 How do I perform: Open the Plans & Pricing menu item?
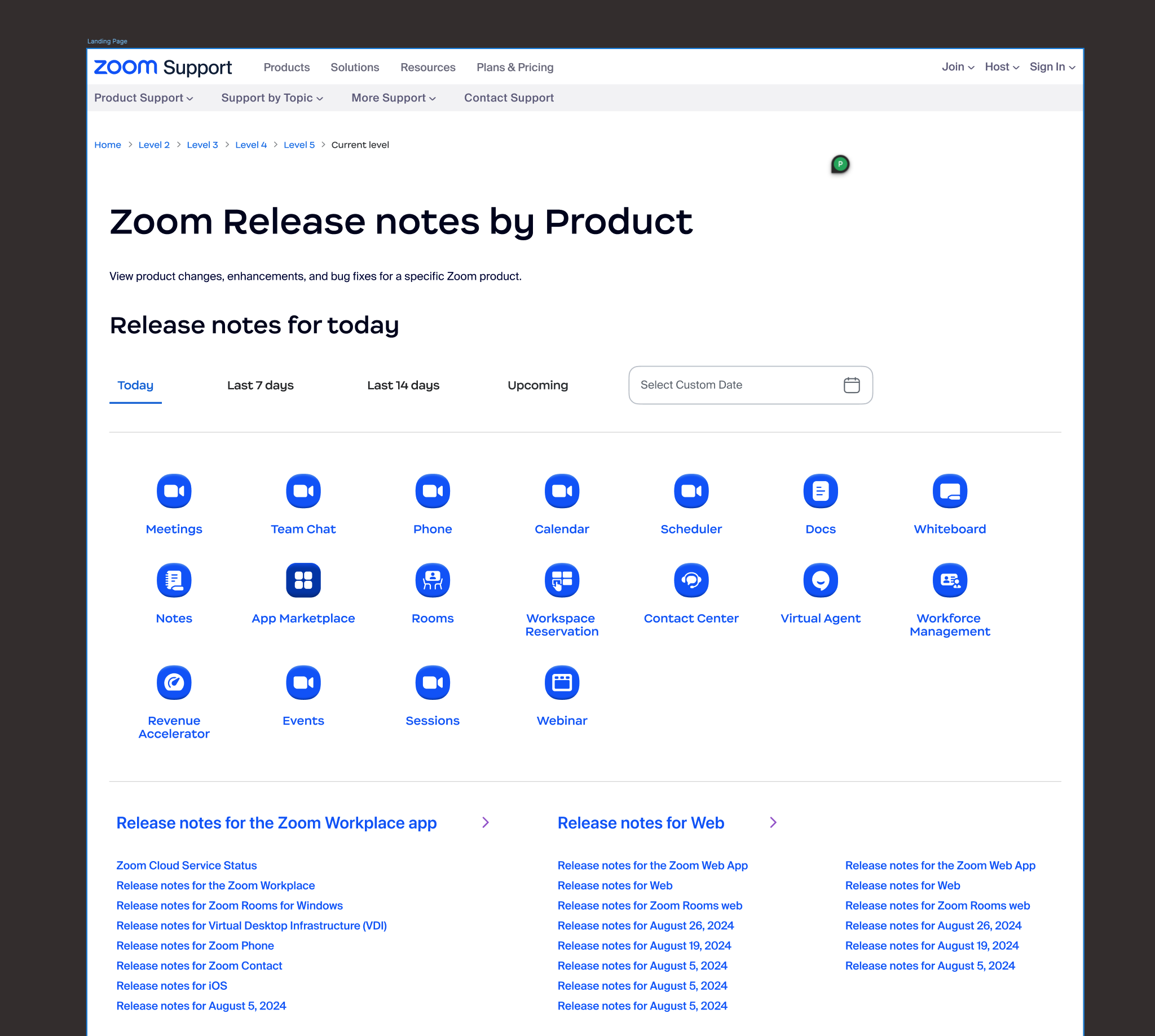[514, 67]
